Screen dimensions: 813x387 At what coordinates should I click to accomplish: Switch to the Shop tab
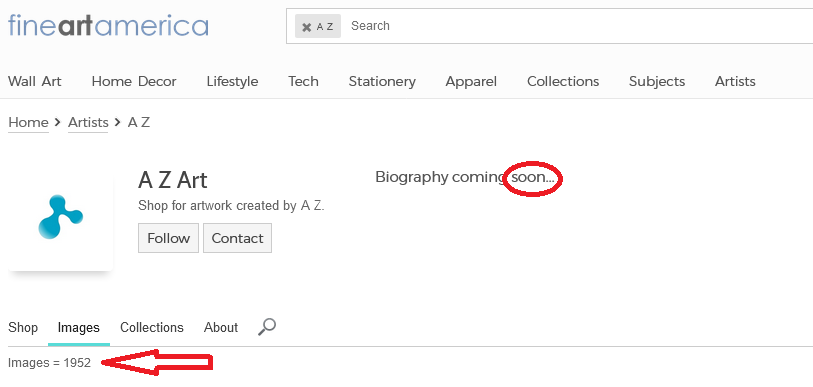pos(23,328)
